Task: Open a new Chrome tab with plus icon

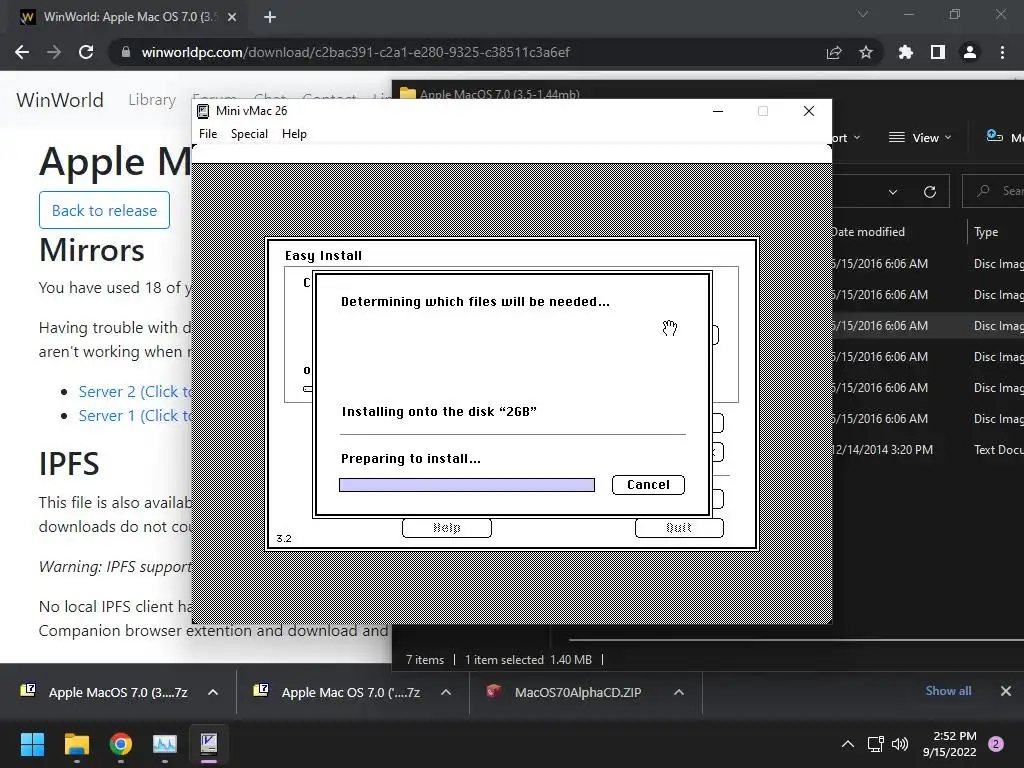Action: pos(270,17)
